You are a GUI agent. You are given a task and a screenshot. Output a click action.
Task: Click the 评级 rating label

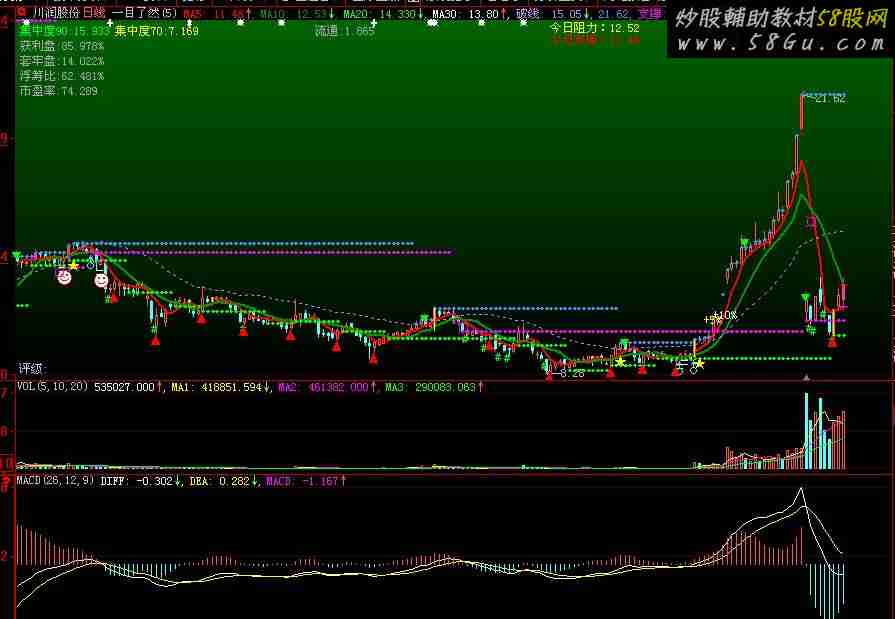(34, 368)
